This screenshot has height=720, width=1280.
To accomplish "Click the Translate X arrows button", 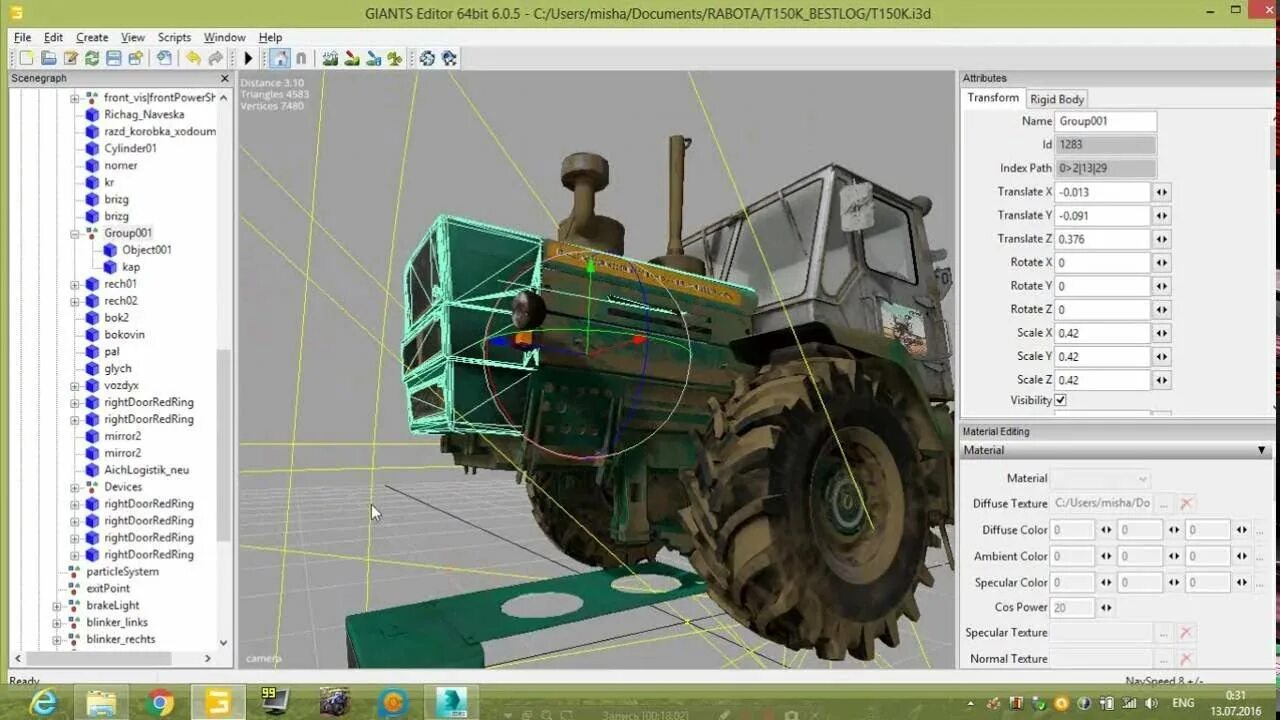I will (1161, 192).
